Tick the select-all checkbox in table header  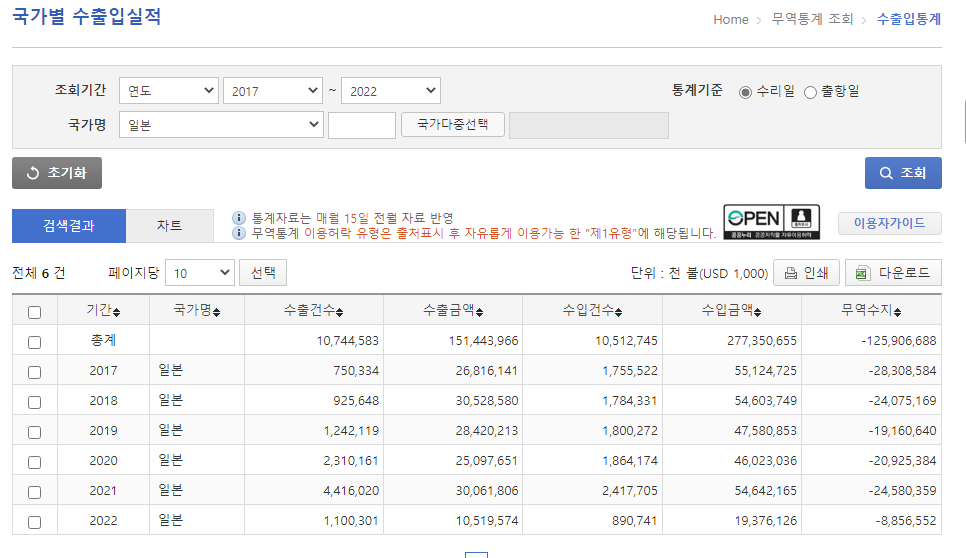pos(35,312)
